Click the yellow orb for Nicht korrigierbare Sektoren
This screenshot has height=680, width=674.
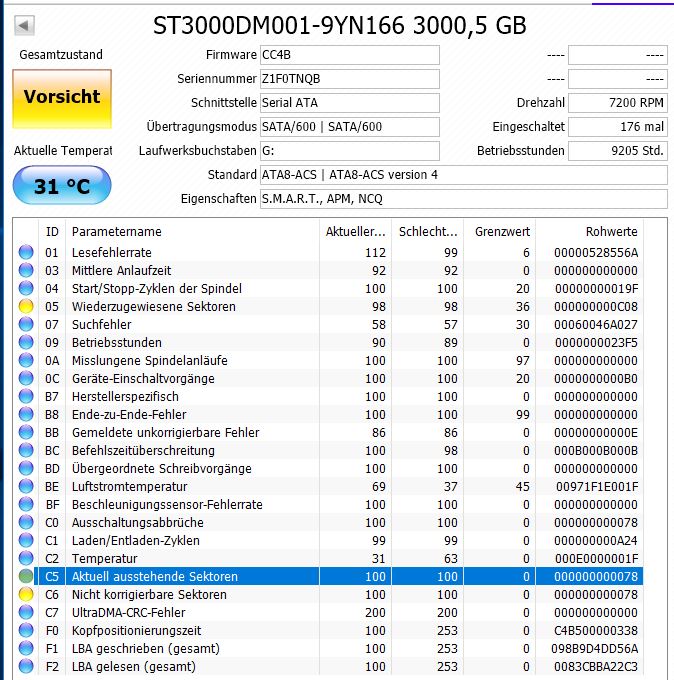(x=26, y=594)
